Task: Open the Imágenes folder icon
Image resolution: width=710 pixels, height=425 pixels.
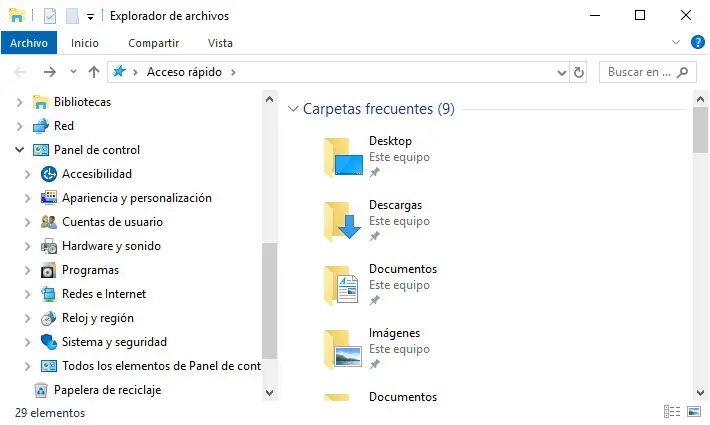Action: pyautogui.click(x=341, y=348)
